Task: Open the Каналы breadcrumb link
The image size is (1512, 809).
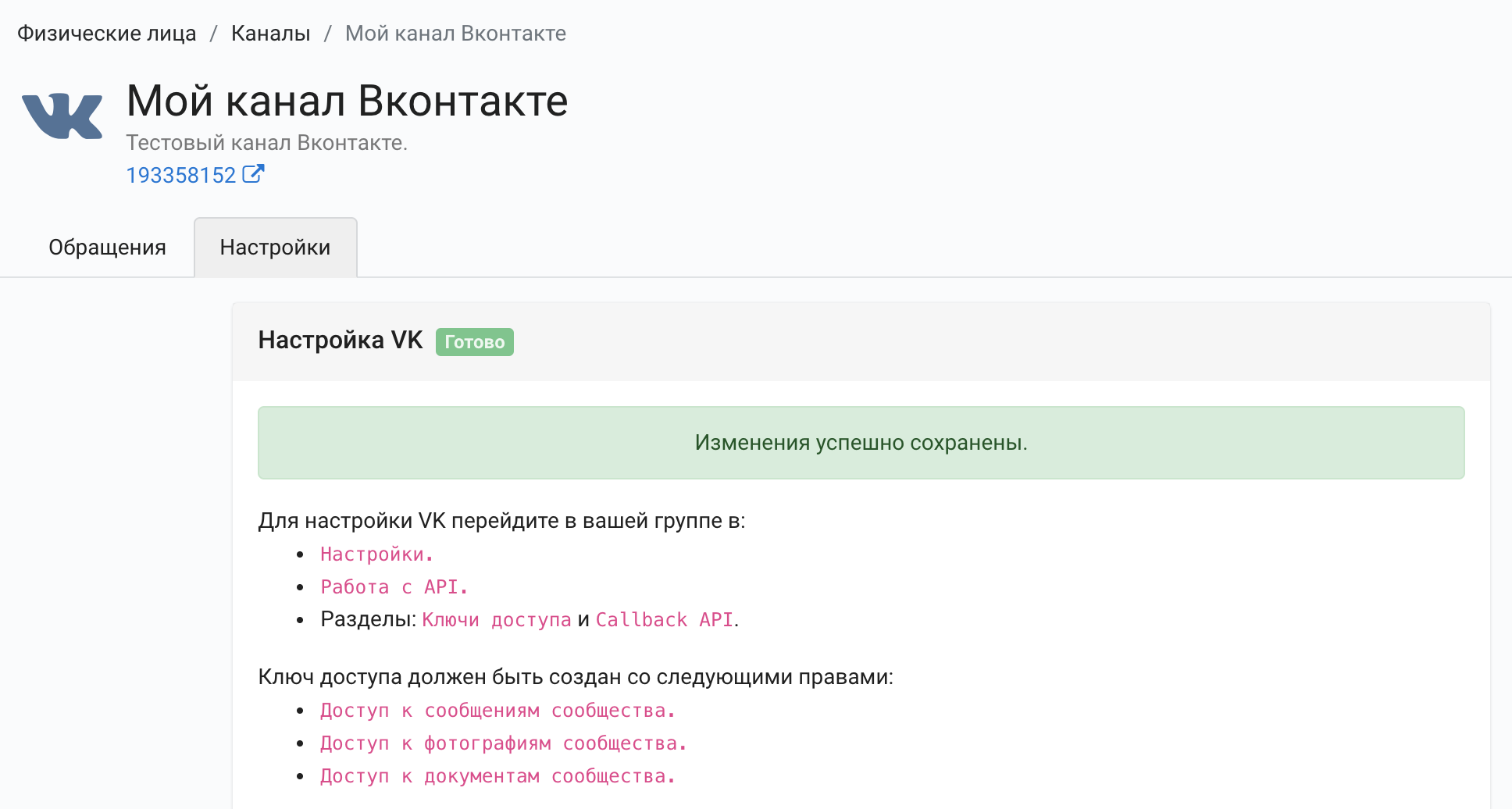Action: pyautogui.click(x=271, y=34)
